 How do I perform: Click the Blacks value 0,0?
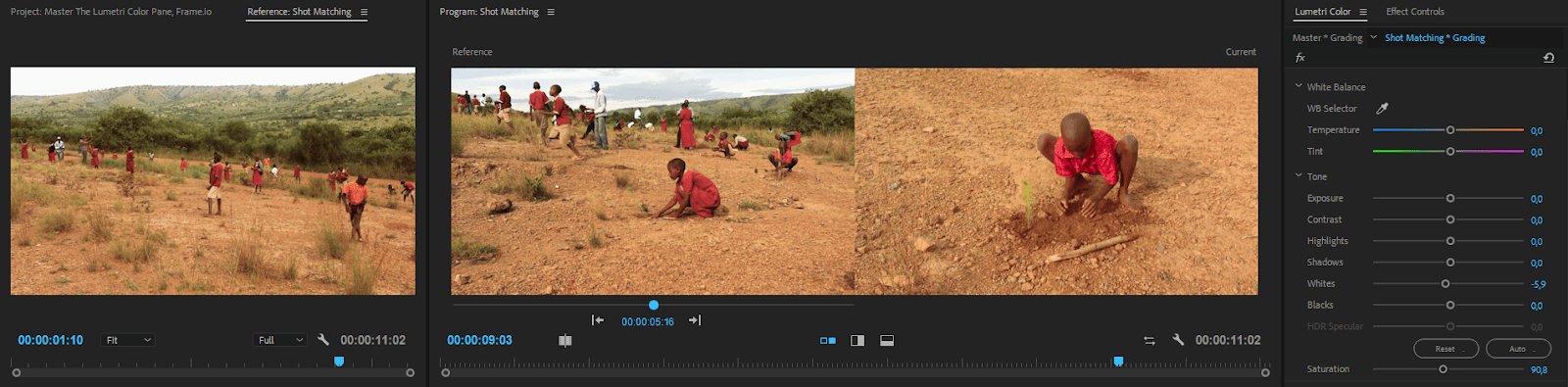pos(1537,306)
